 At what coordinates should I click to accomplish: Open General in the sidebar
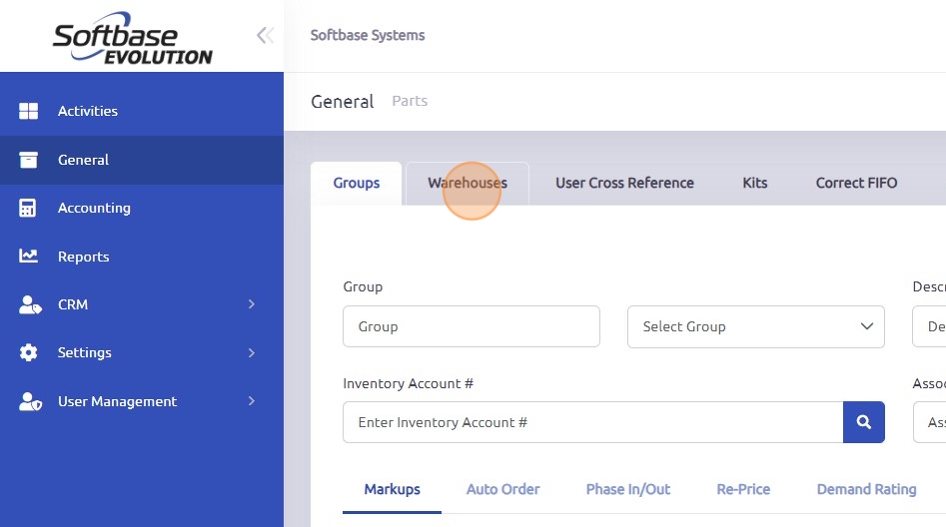(142, 160)
